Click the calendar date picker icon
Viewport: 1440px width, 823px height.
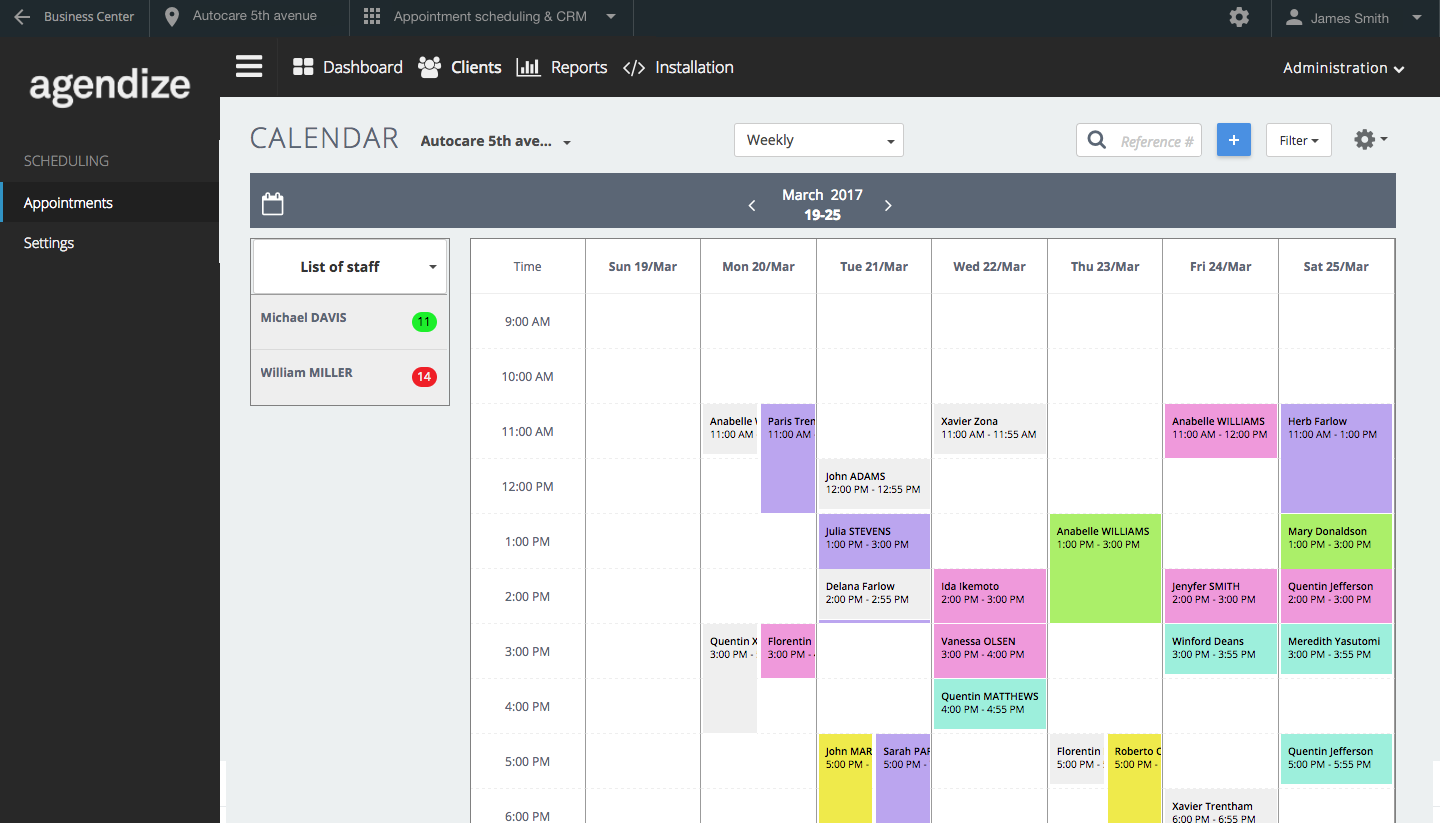[x=272, y=204]
